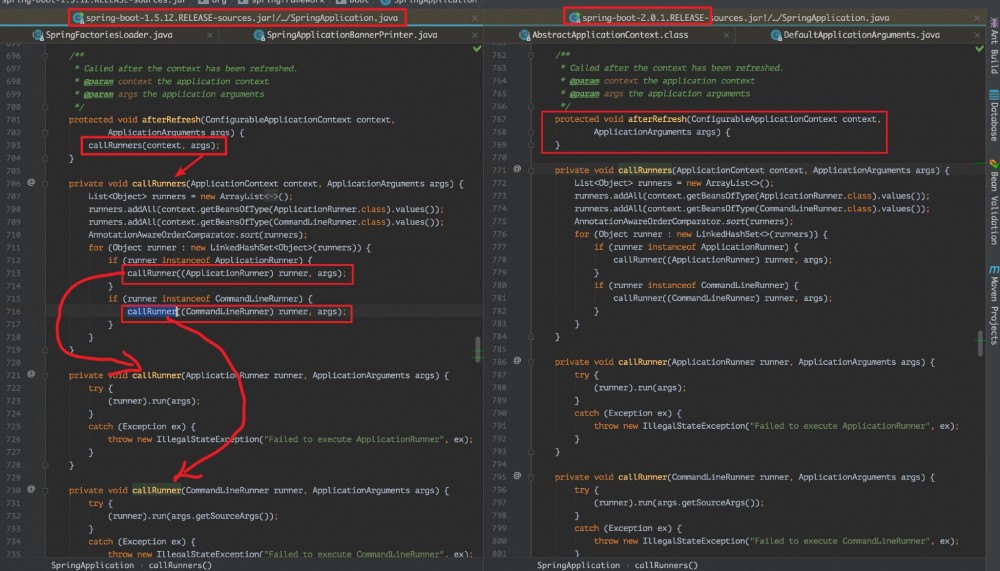This screenshot has height=571, width=1000.
Task: Click green inspection checkmark in right editor
Action: 979,48
